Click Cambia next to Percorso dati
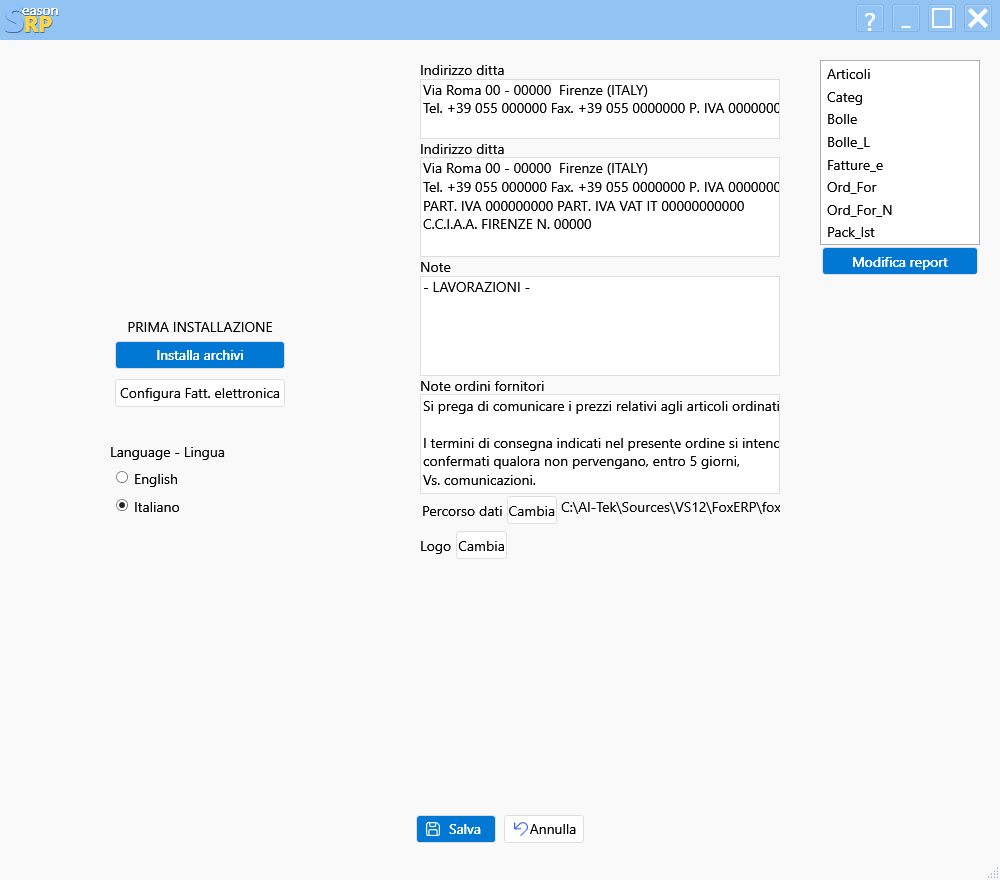Image resolution: width=1000 pixels, height=880 pixels. [x=531, y=510]
